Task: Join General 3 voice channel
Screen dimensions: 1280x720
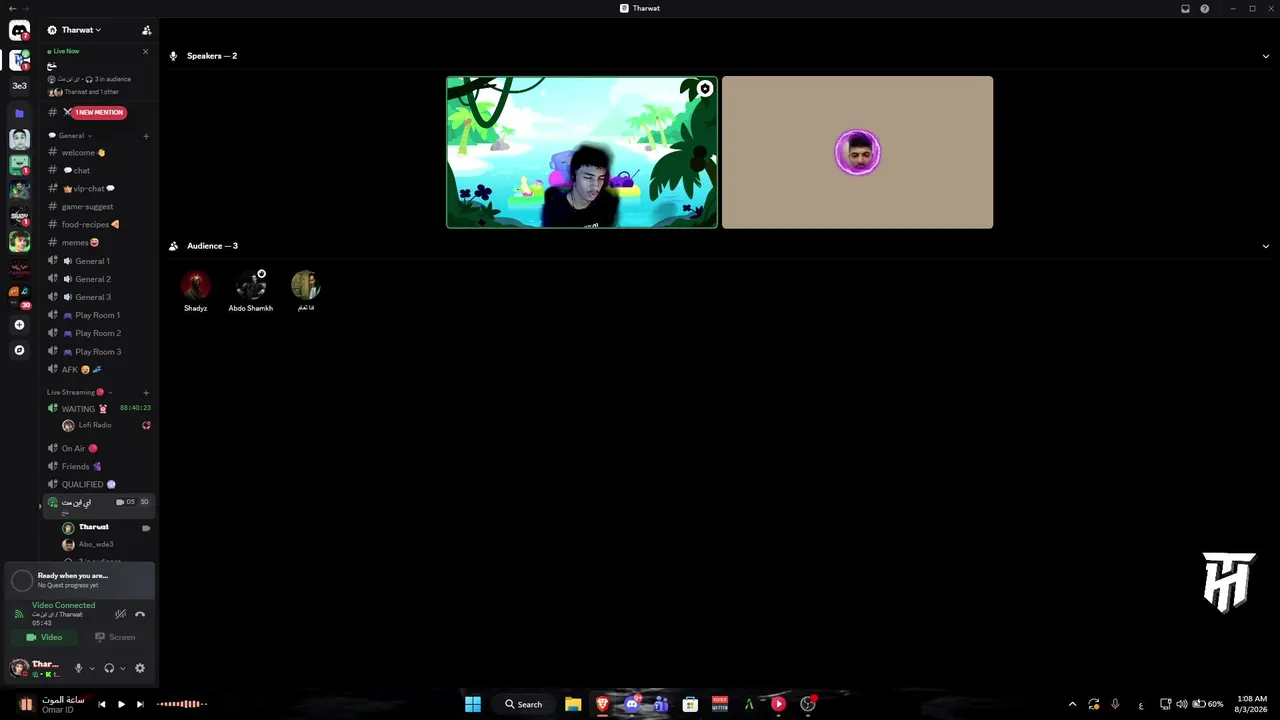Action: point(98,297)
